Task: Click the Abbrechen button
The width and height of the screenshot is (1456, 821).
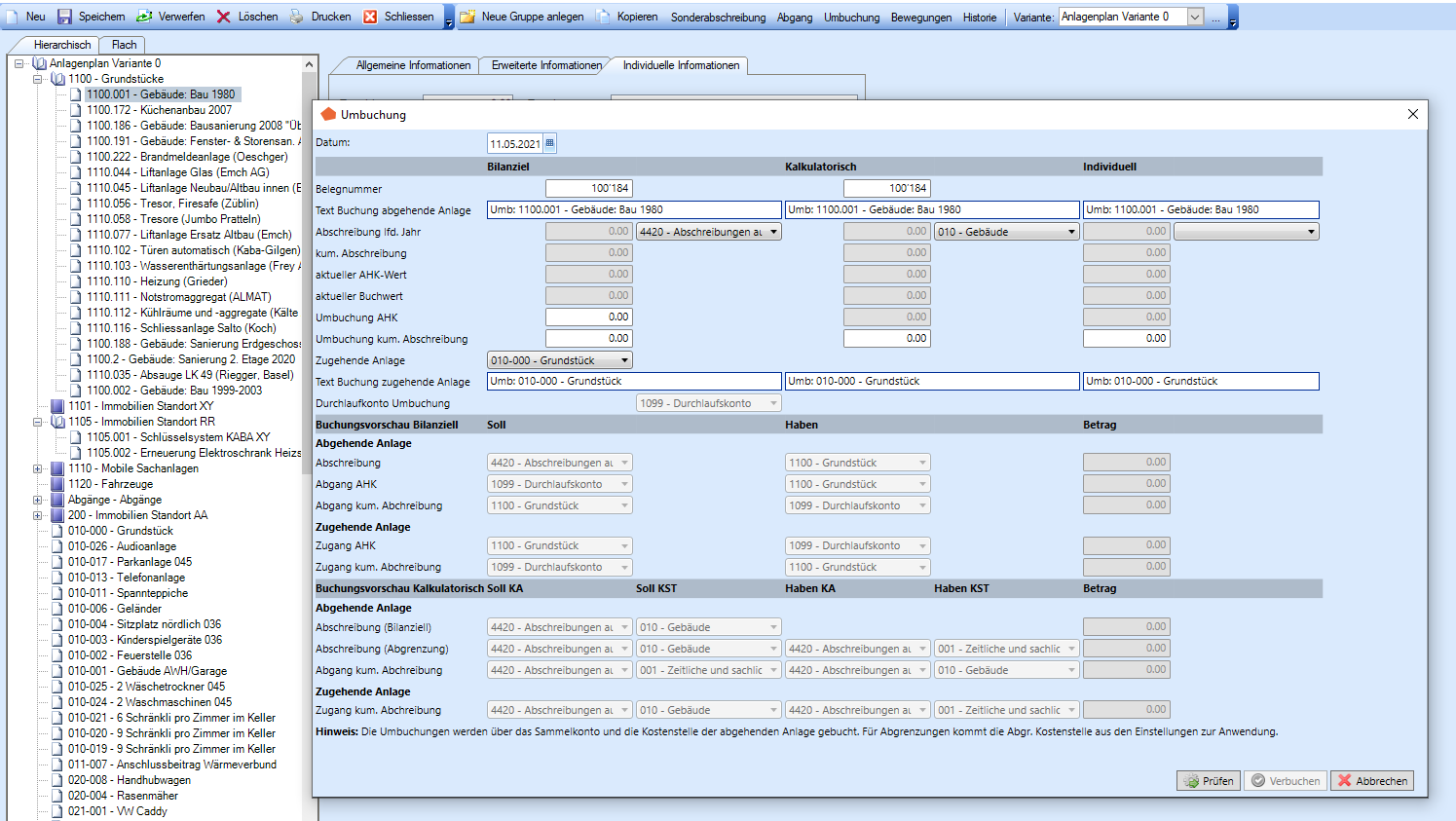Action: click(x=1371, y=781)
